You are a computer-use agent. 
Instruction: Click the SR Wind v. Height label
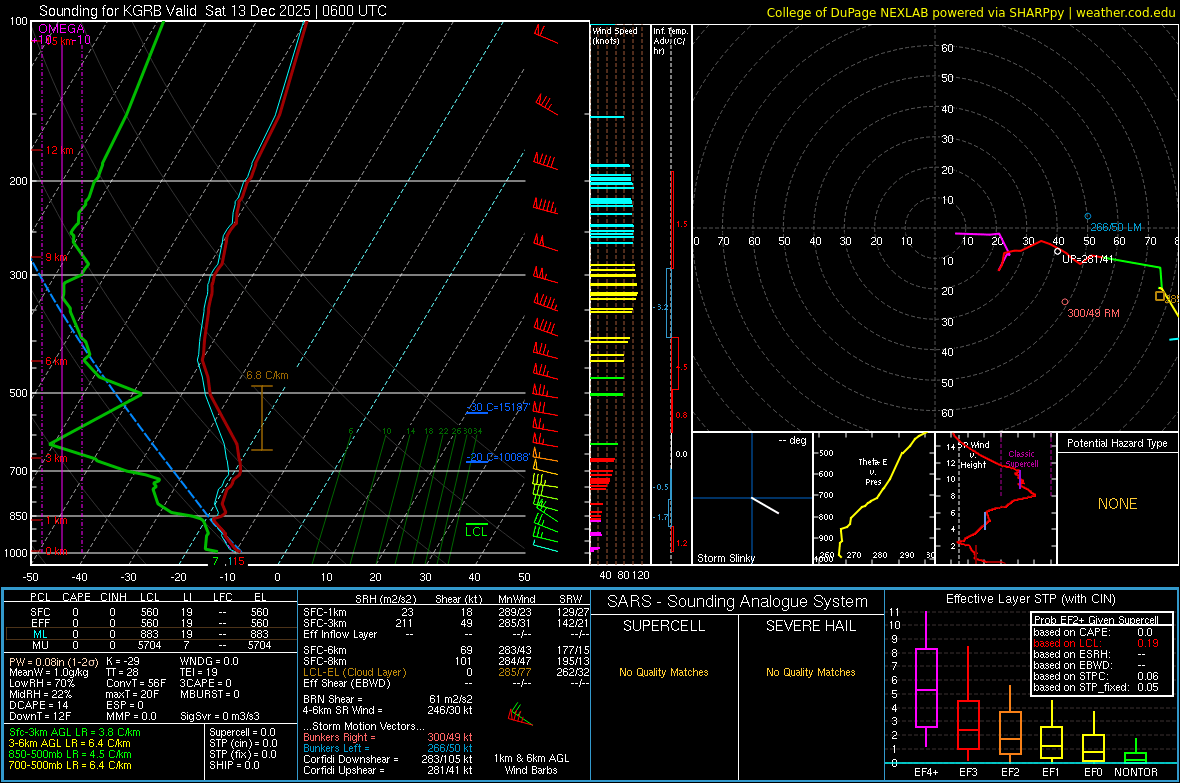(x=973, y=455)
